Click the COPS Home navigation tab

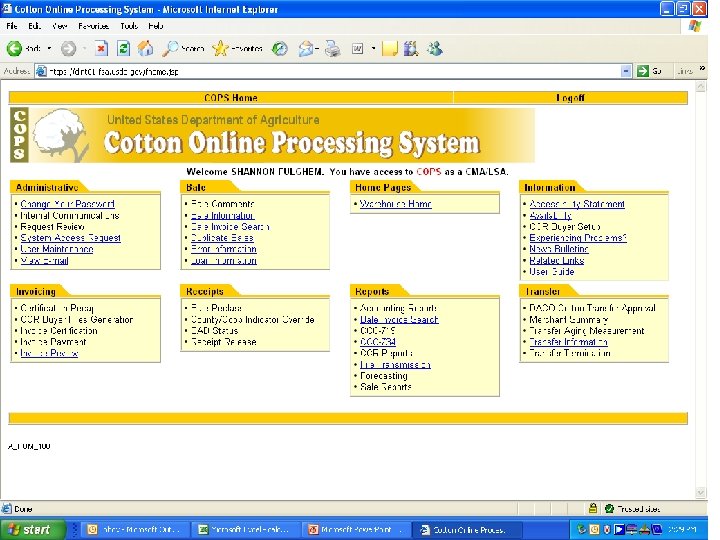[231, 98]
